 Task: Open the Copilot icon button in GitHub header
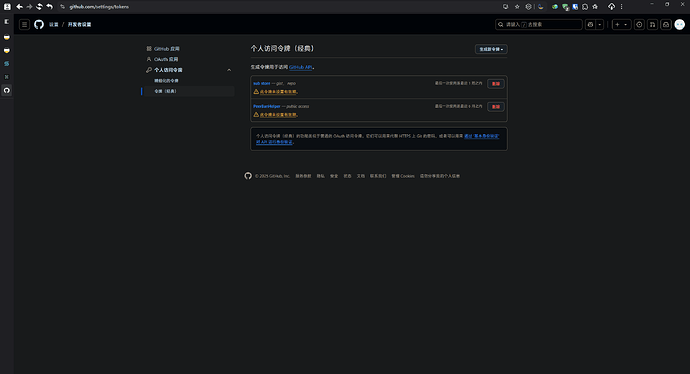click(591, 25)
